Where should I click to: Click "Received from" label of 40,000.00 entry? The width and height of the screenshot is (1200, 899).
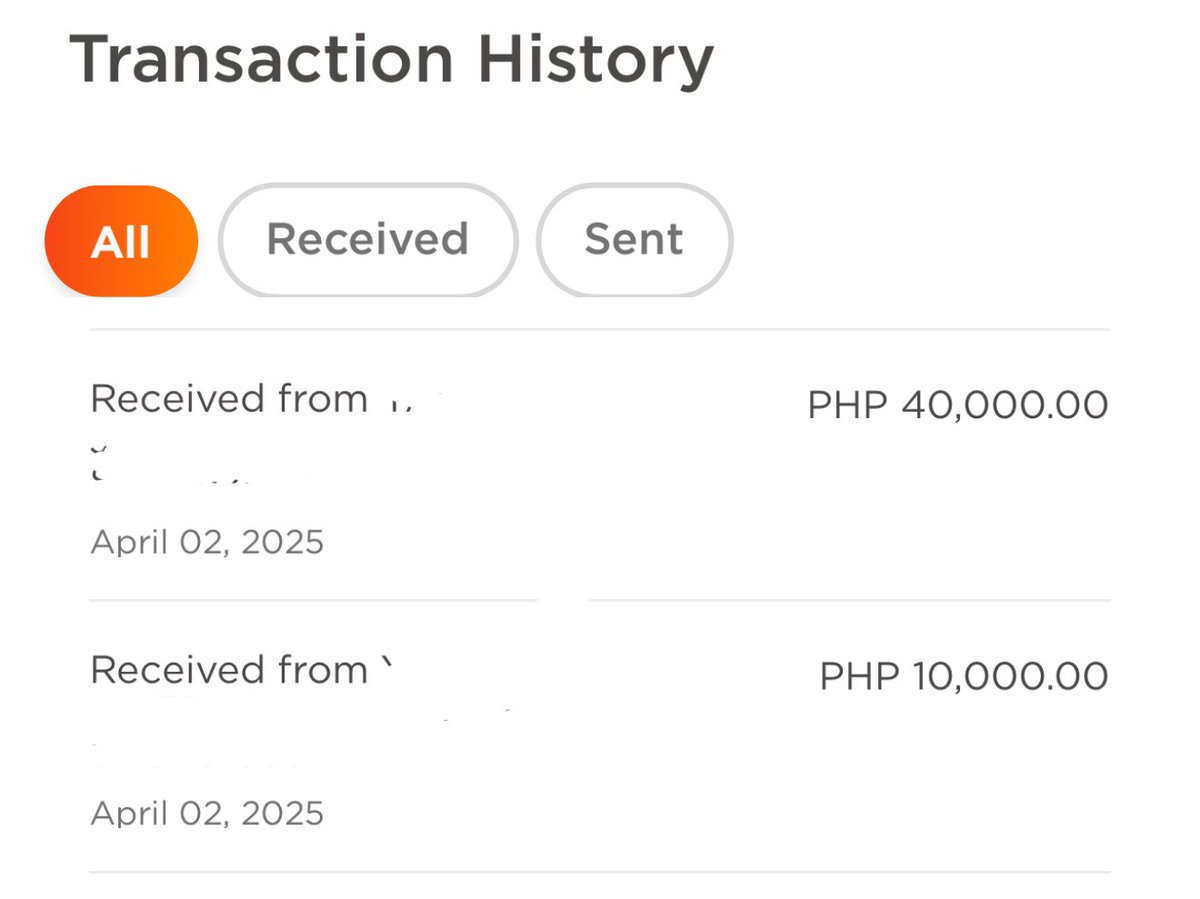[x=229, y=399]
